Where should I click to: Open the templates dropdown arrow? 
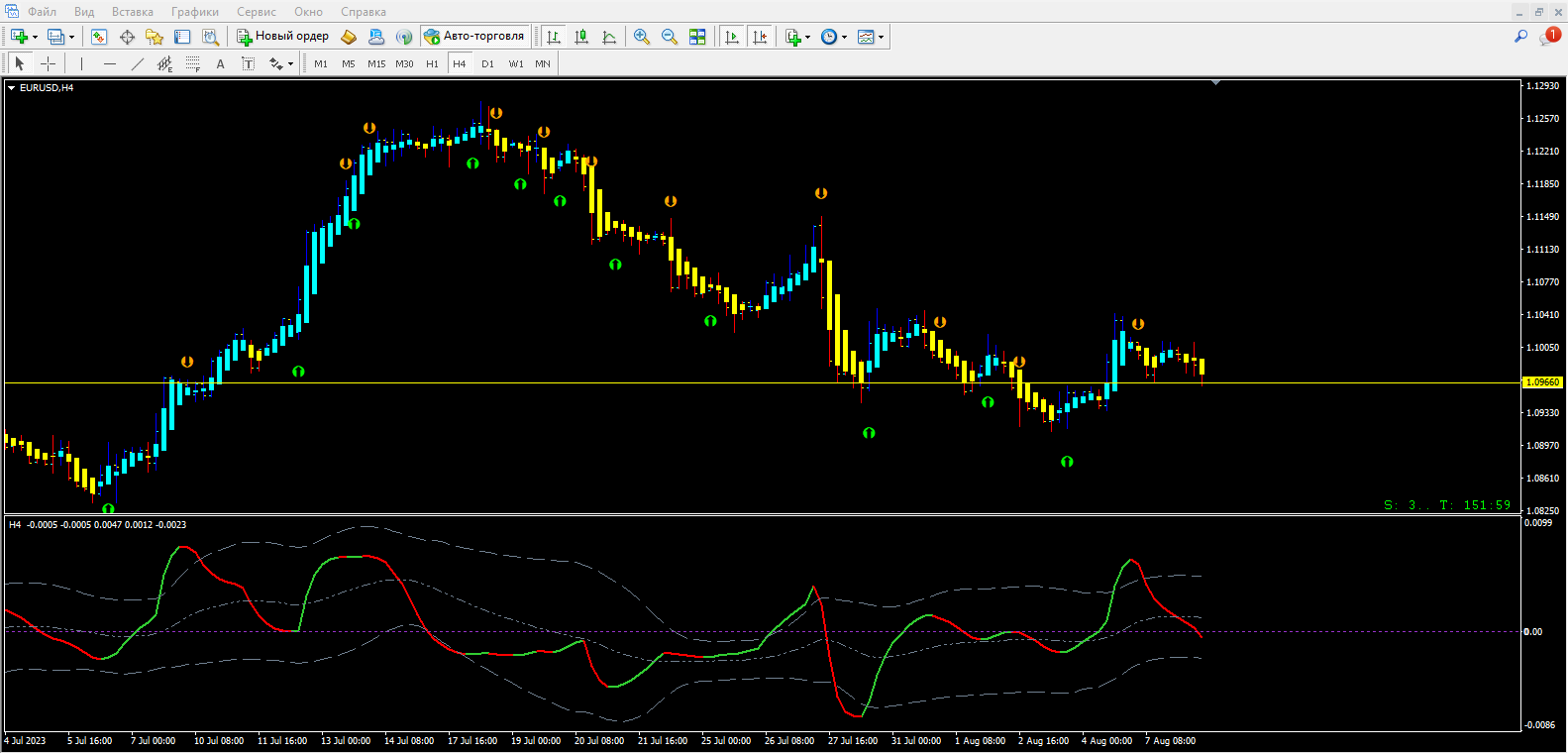881,38
